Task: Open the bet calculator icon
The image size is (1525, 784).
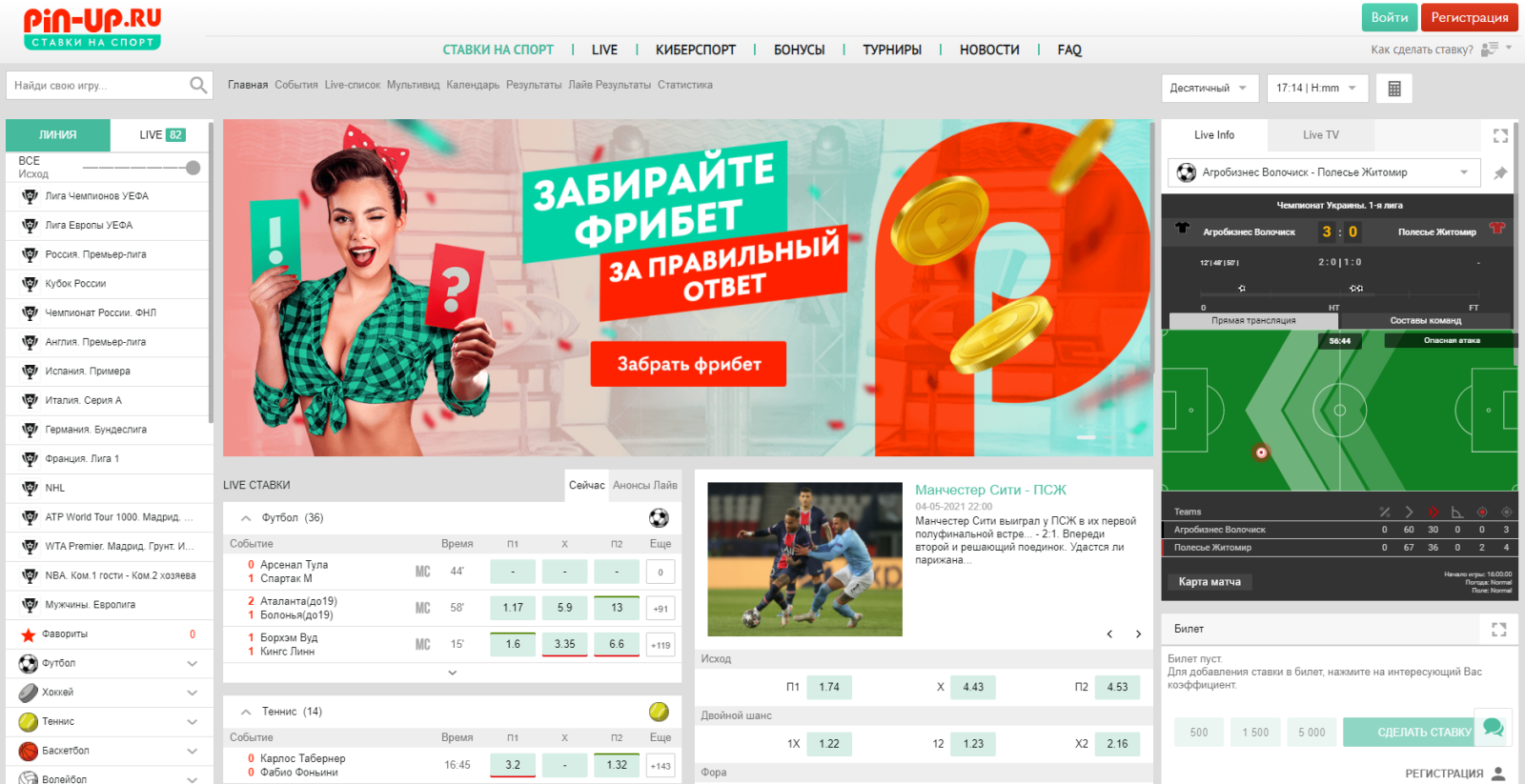Action: [1394, 89]
